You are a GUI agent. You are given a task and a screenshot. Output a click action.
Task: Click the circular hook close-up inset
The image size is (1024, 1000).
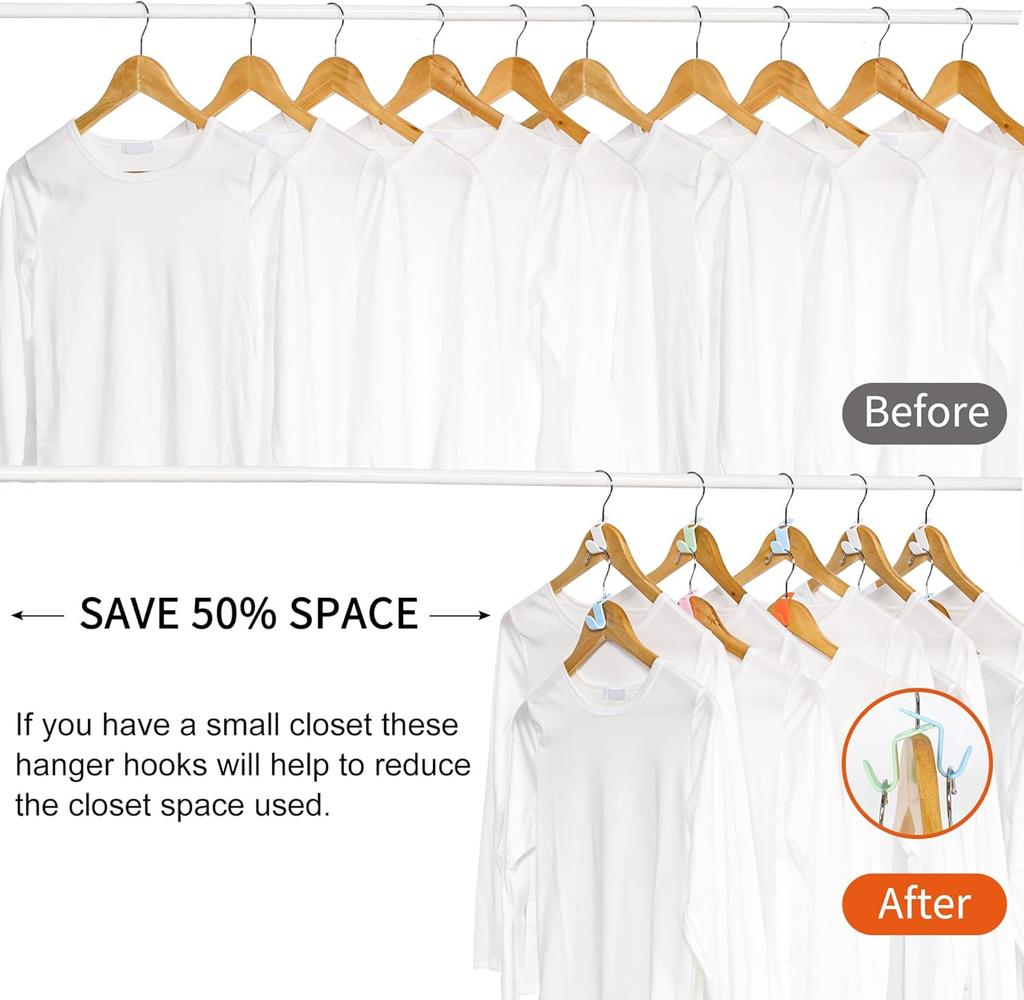pyautogui.click(x=917, y=764)
